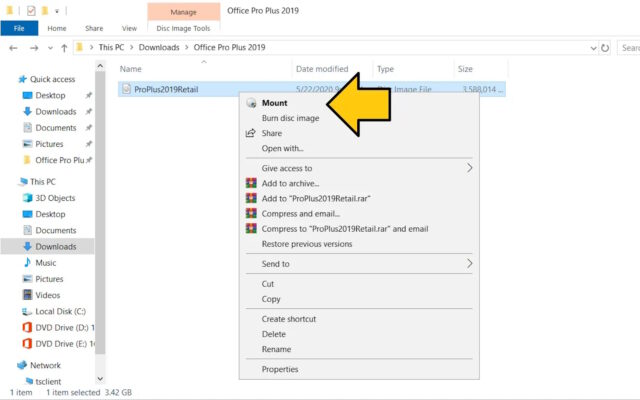Click the WinRAR icon beside Add to archive
Screen dimensions: 640x400
pos(251,183)
